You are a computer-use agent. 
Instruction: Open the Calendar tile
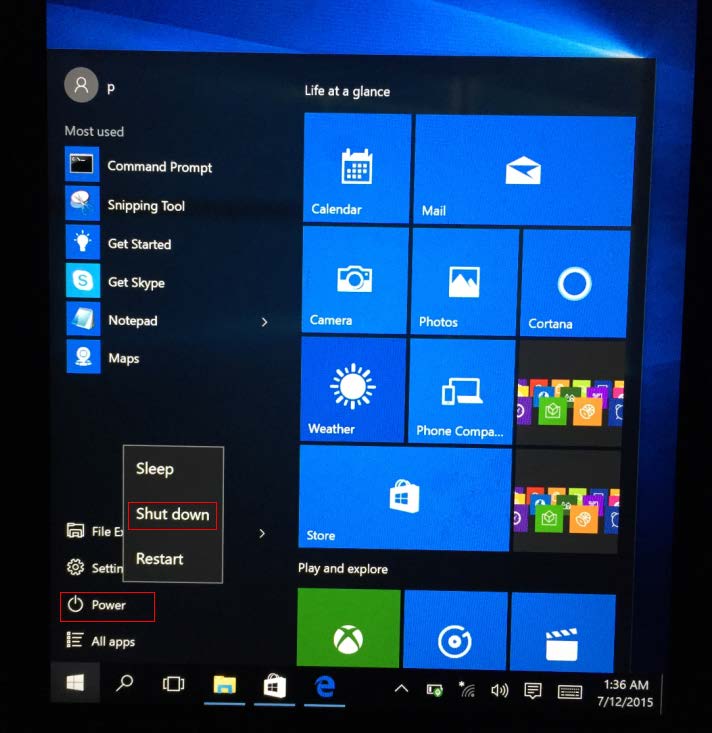click(x=357, y=168)
